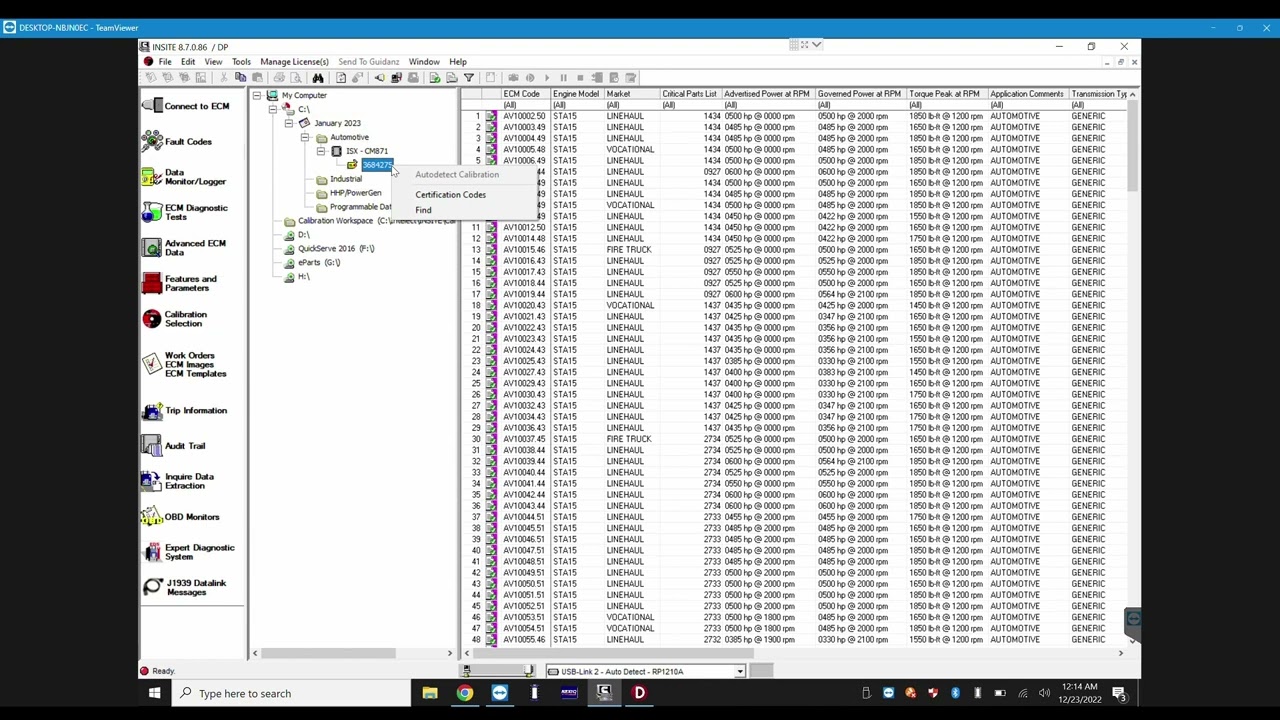Collapse the ISX - CM871 node

pyautogui.click(x=321, y=151)
